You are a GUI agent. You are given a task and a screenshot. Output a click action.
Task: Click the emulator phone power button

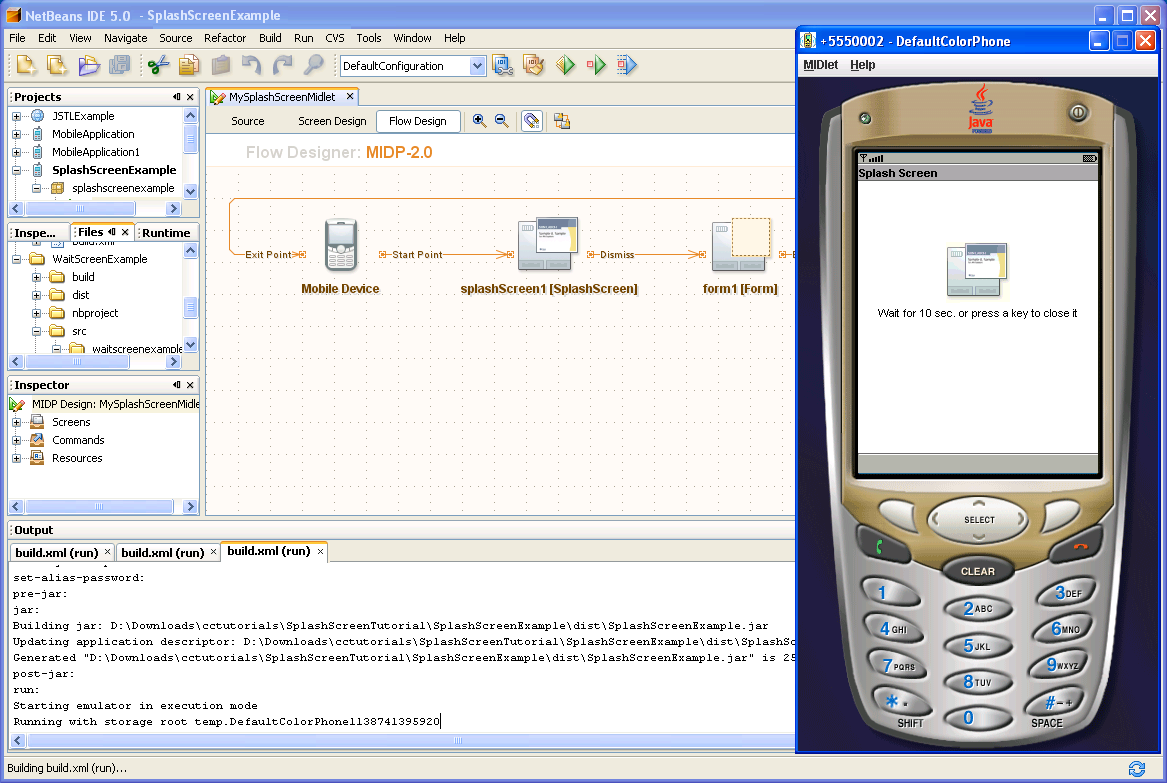pos(1078,113)
